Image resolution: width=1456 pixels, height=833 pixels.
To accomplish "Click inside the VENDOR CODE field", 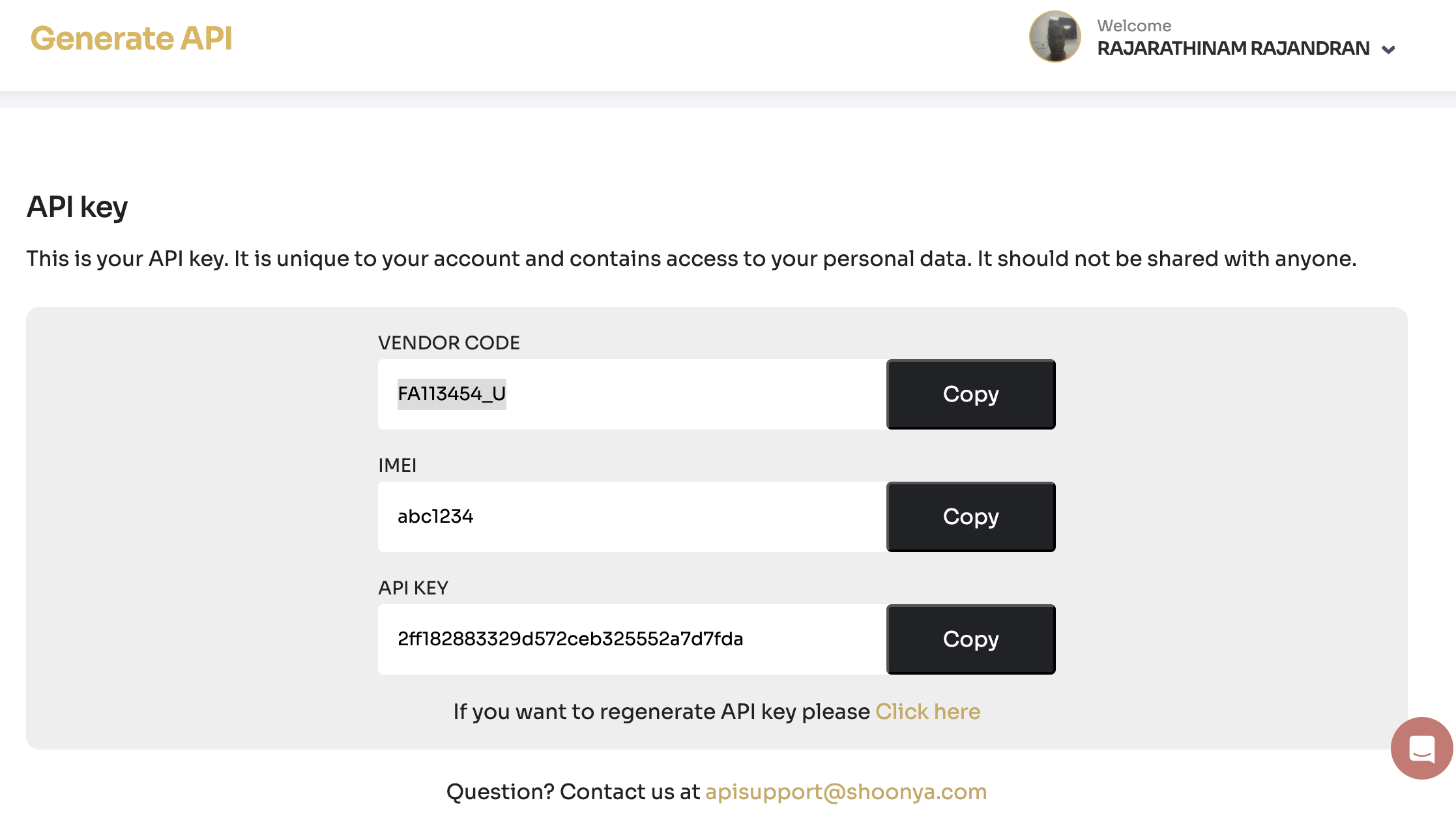I will 632,394.
